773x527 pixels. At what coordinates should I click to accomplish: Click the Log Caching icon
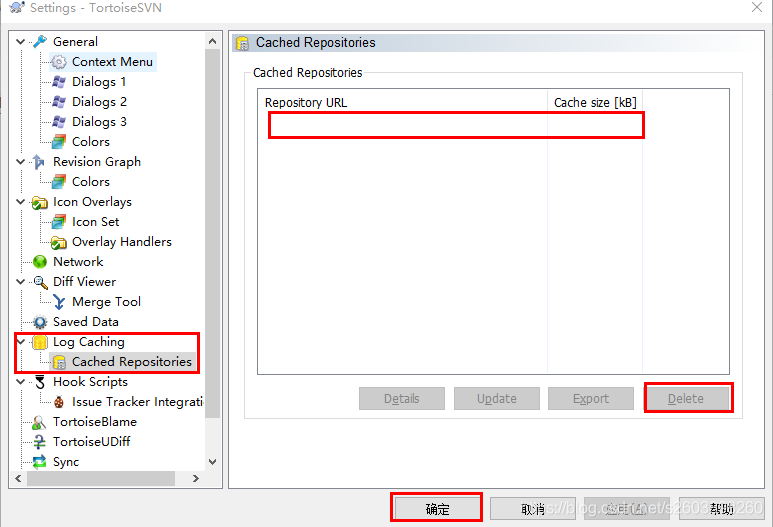click(39, 342)
